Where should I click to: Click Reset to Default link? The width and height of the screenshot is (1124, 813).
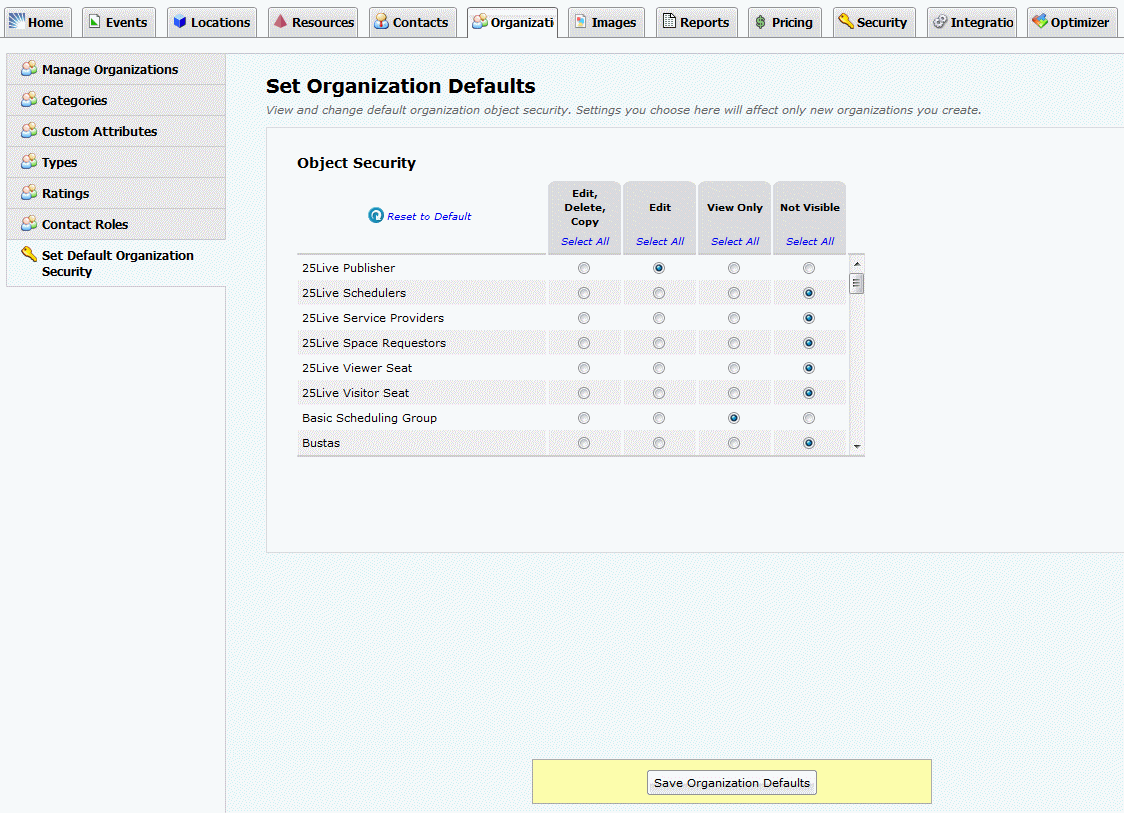(429, 217)
